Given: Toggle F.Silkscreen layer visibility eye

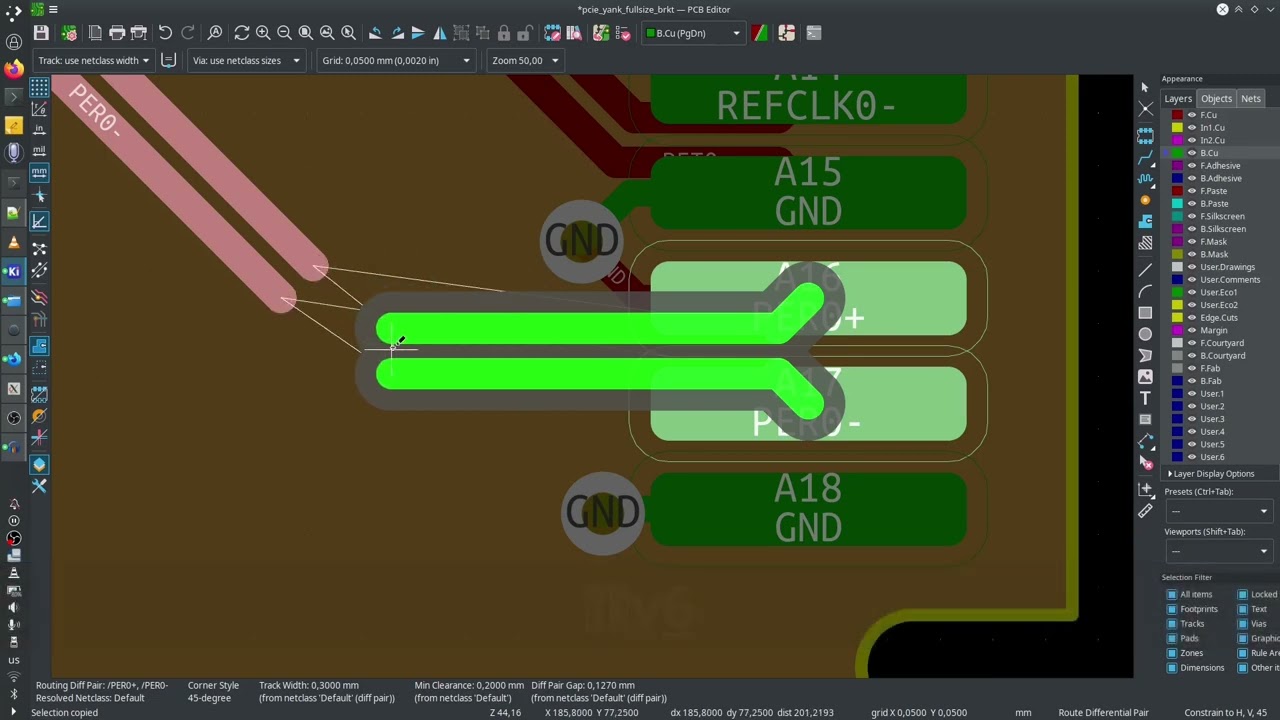Looking at the screenshot, I should pos(1192,216).
